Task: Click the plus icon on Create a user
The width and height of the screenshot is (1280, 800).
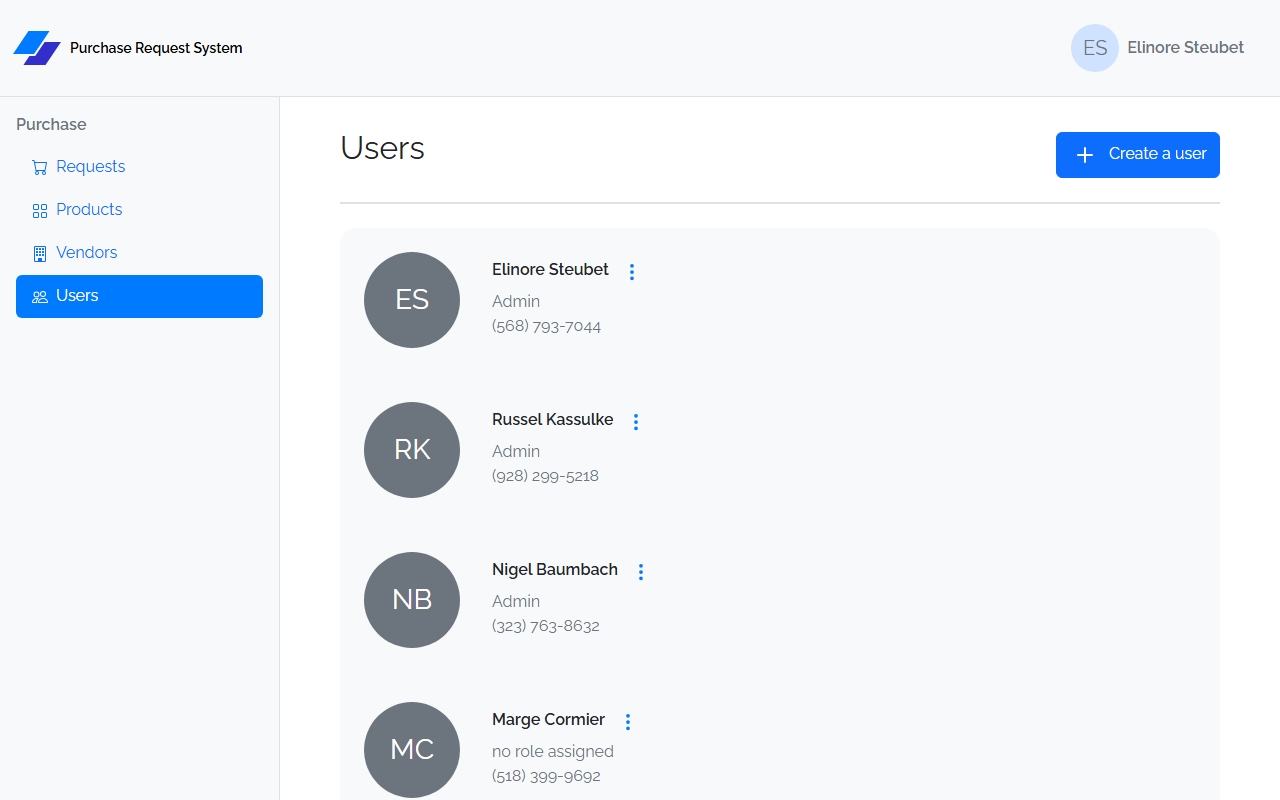Action: (1085, 155)
